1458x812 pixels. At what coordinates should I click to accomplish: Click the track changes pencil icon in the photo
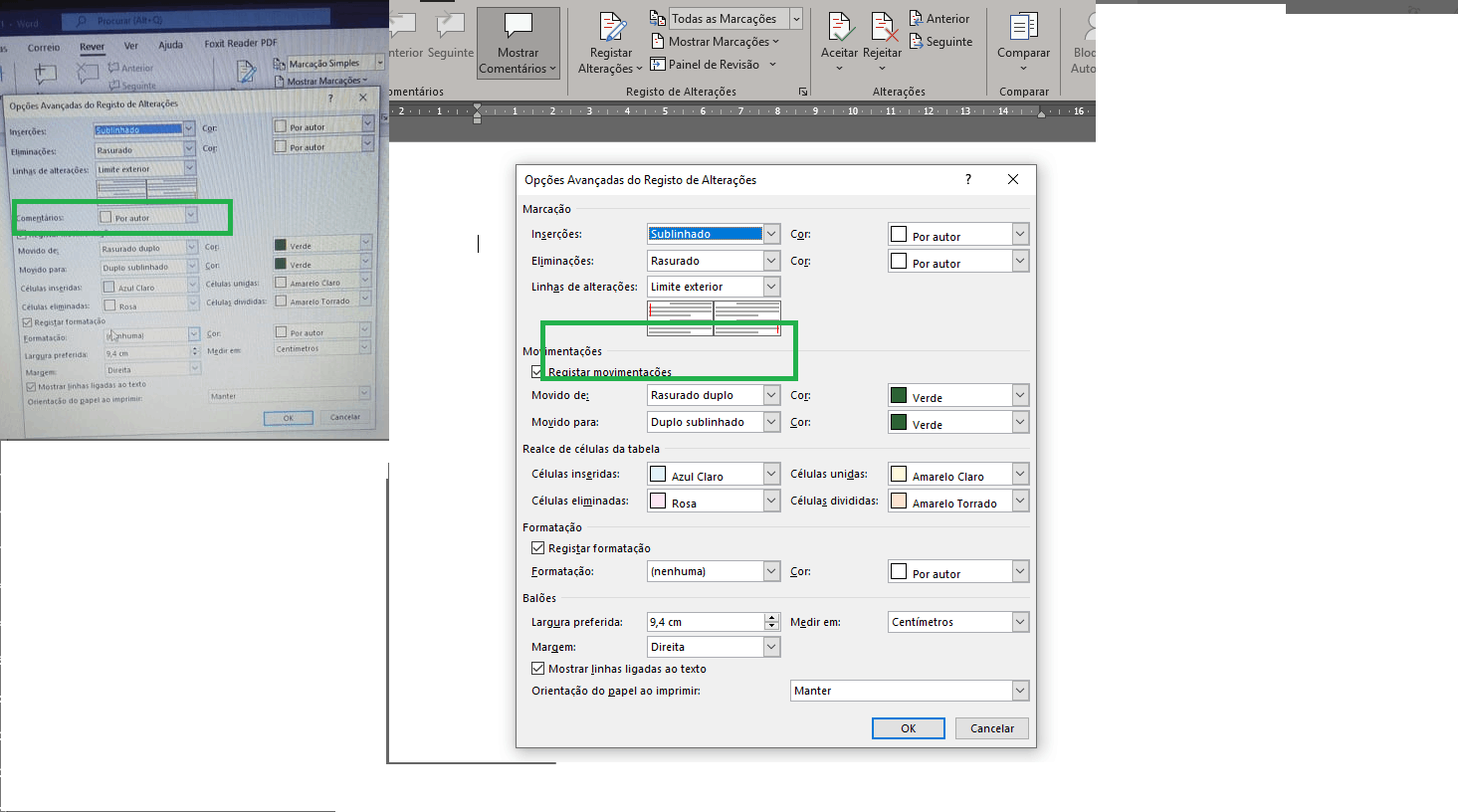[246, 72]
